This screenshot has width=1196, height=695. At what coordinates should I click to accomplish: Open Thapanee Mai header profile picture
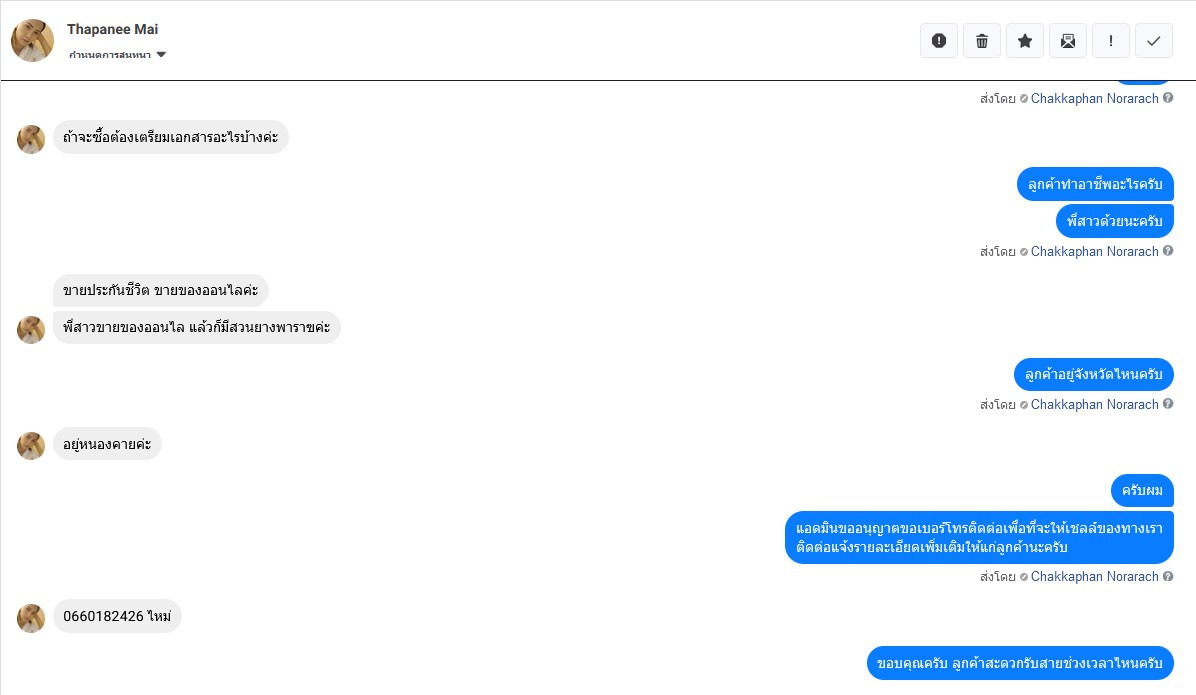click(x=32, y=40)
